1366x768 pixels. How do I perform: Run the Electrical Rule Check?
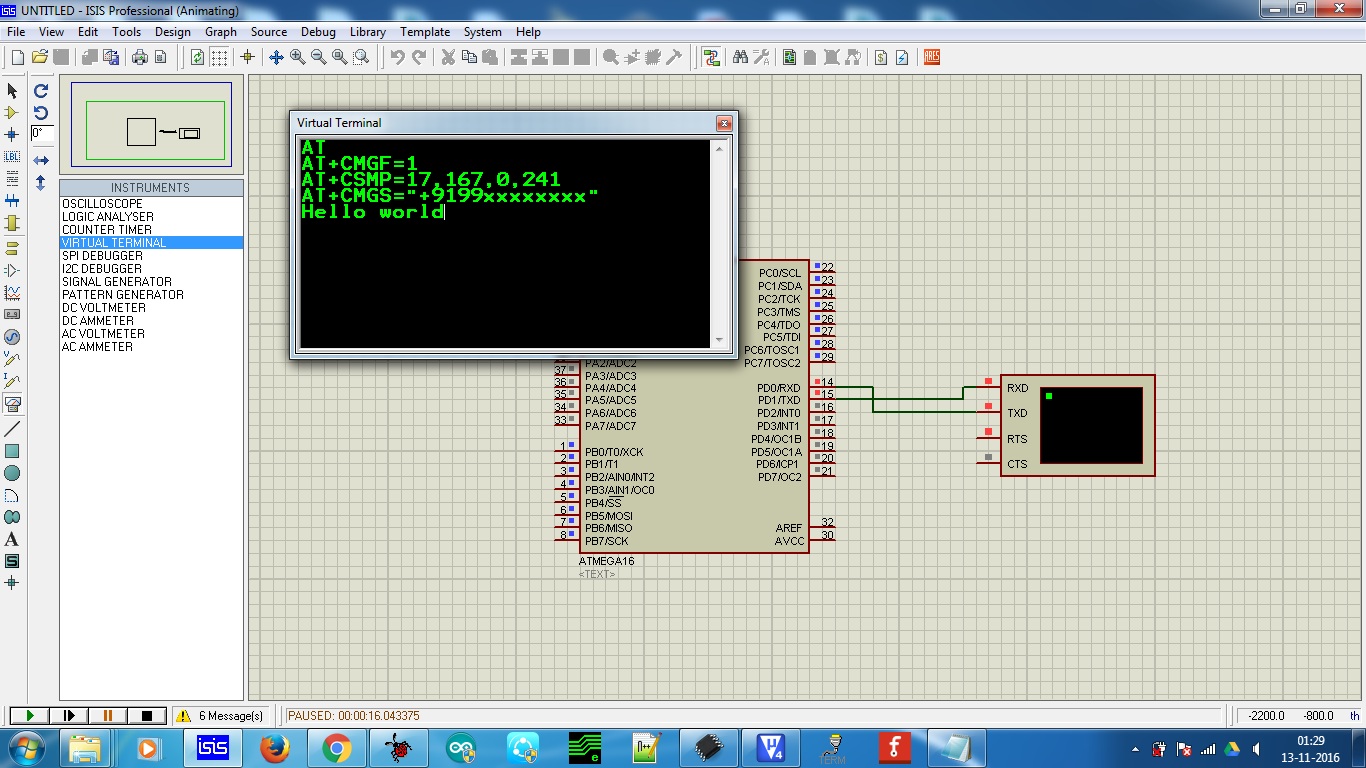tap(902, 57)
